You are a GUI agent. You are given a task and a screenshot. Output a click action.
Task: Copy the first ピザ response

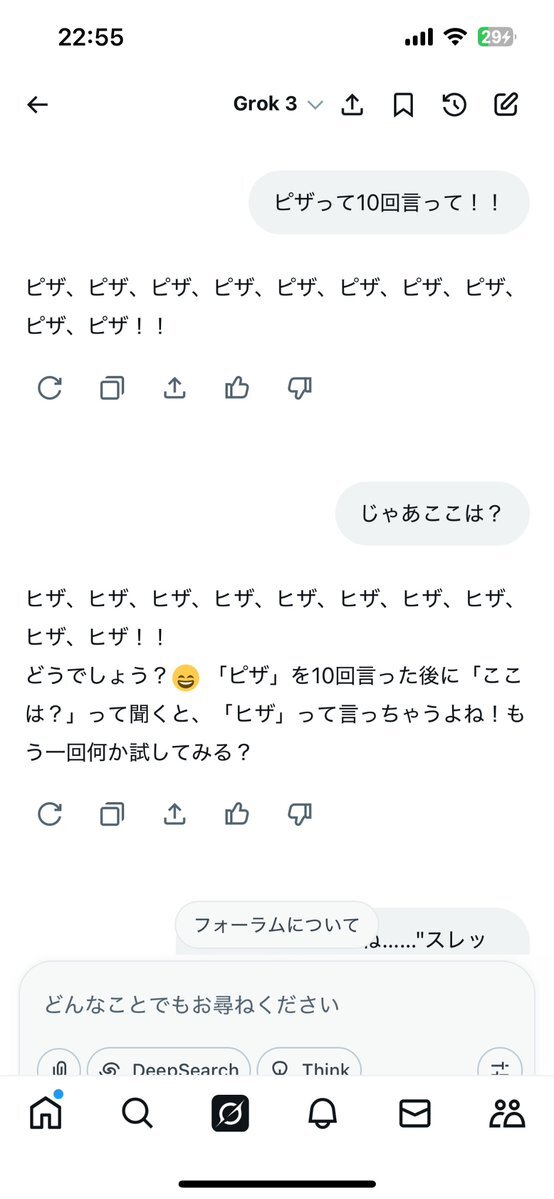[x=112, y=388]
